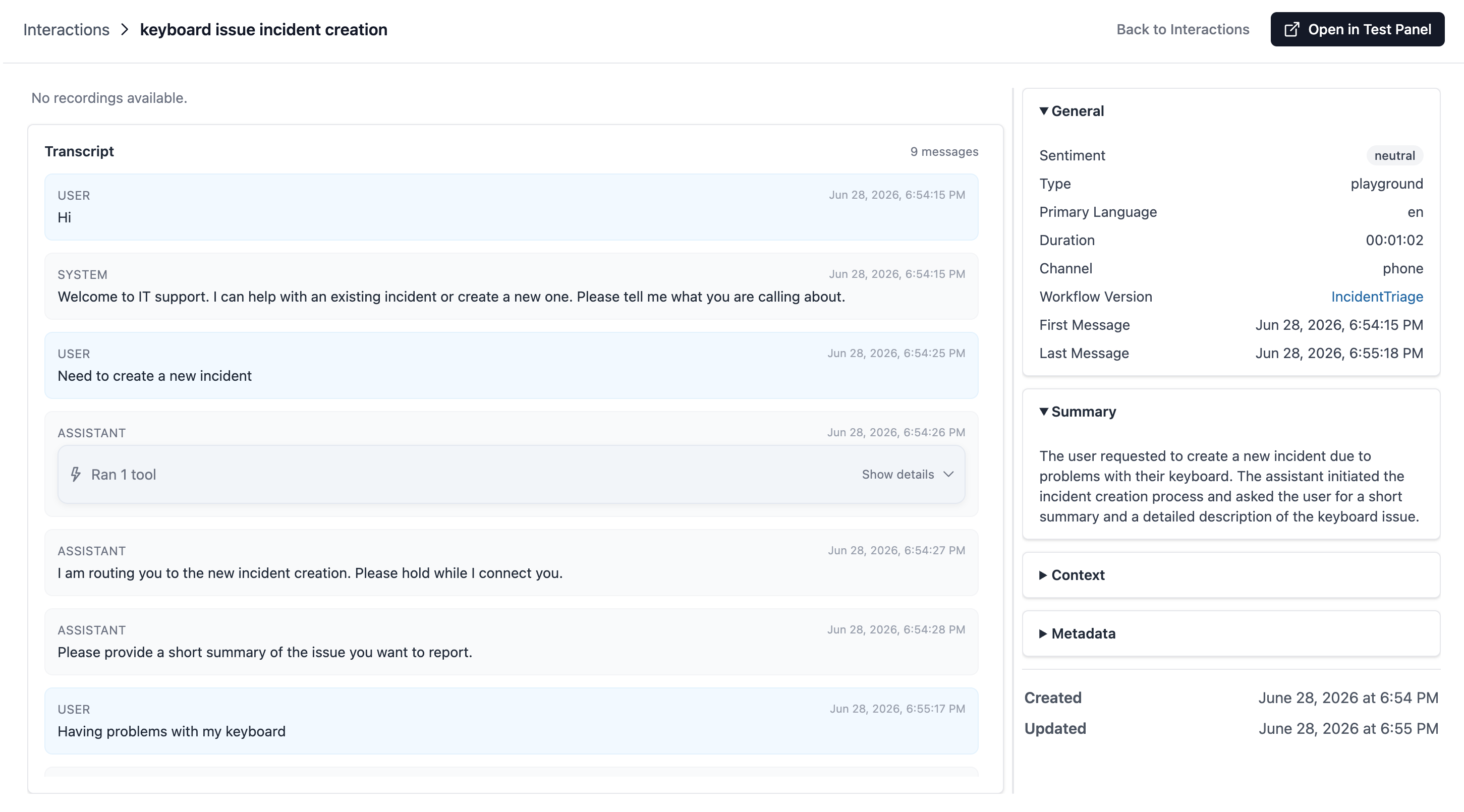The image size is (1464, 812).
Task: Click the Updated date June 28, 2026 at 6:55 PM
Action: (1348, 728)
